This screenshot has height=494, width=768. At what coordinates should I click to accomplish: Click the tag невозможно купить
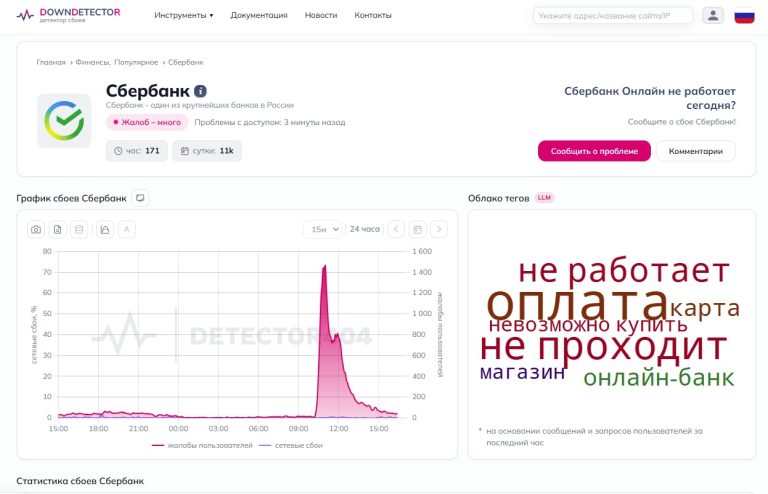point(588,324)
